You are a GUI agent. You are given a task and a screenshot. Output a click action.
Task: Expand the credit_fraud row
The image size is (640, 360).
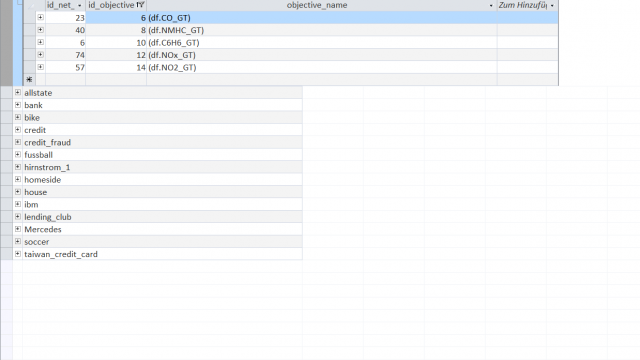coord(18,142)
